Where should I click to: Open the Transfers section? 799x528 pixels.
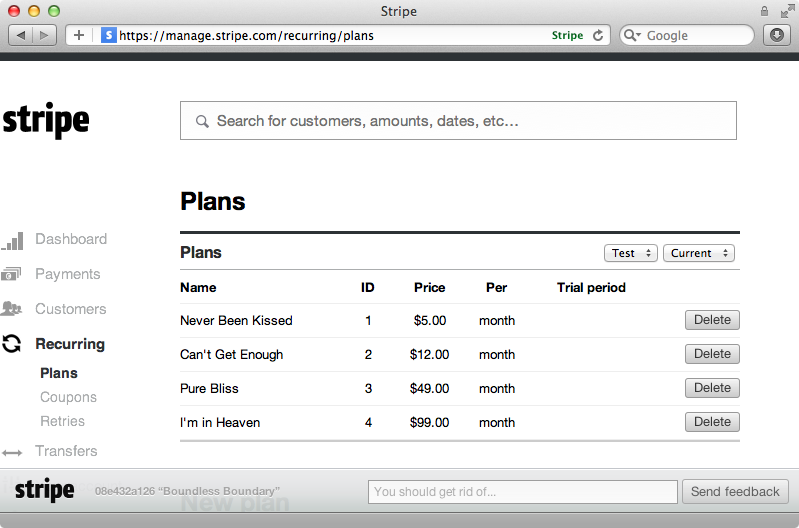tap(66, 451)
